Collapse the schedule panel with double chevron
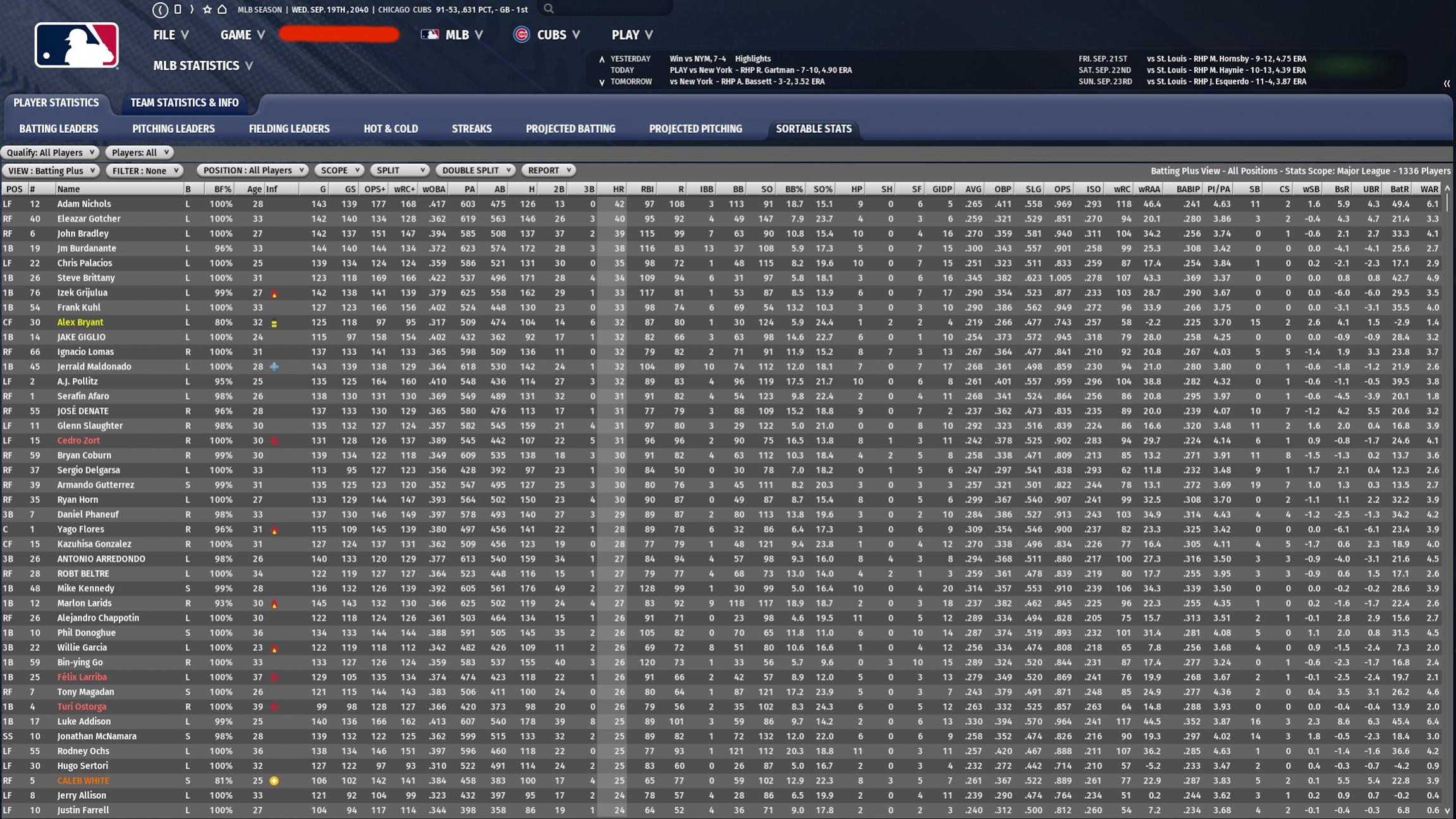The height and width of the screenshot is (819, 1456). (1447, 83)
